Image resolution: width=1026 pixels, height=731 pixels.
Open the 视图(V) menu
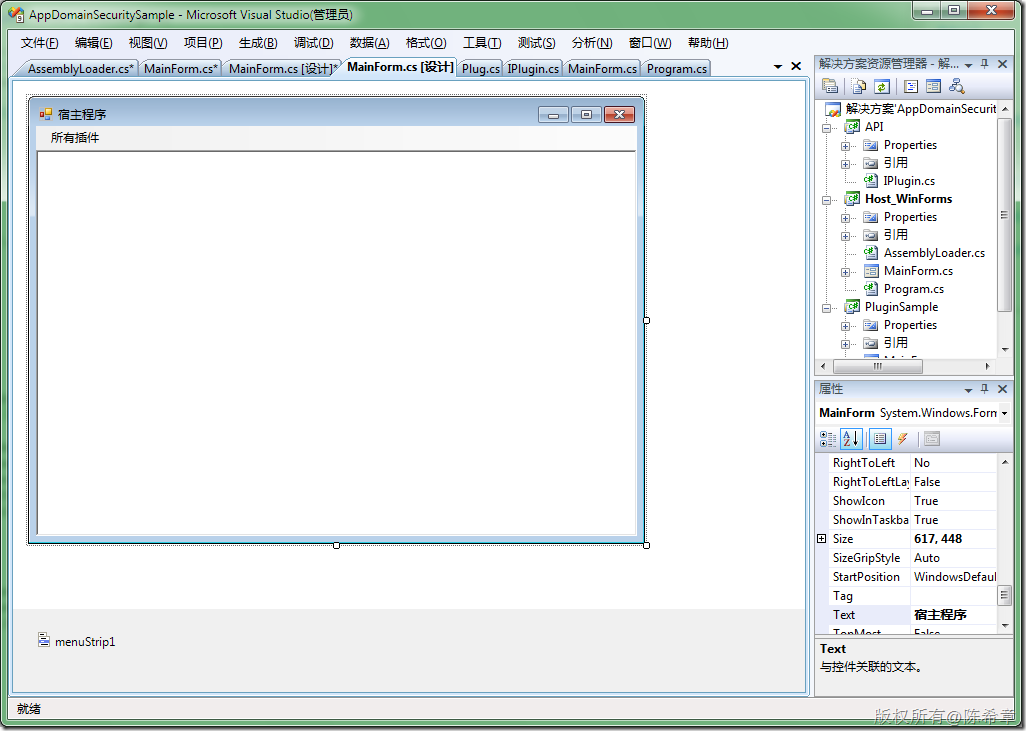(148, 43)
